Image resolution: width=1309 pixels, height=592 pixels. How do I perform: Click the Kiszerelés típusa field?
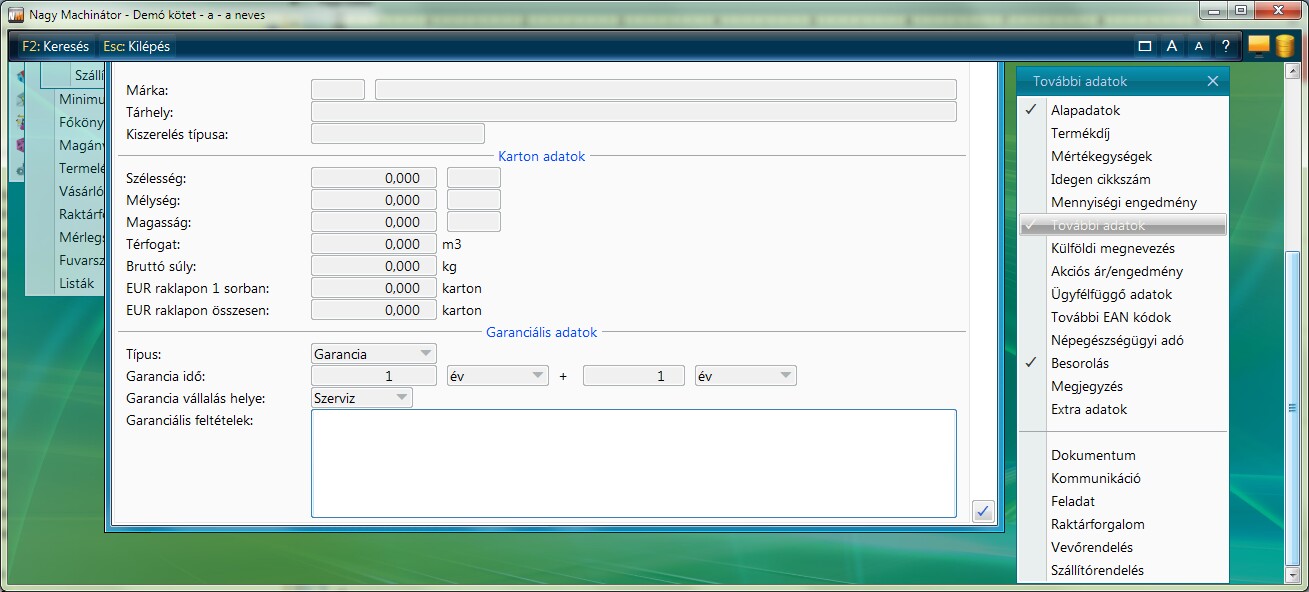pos(398,134)
